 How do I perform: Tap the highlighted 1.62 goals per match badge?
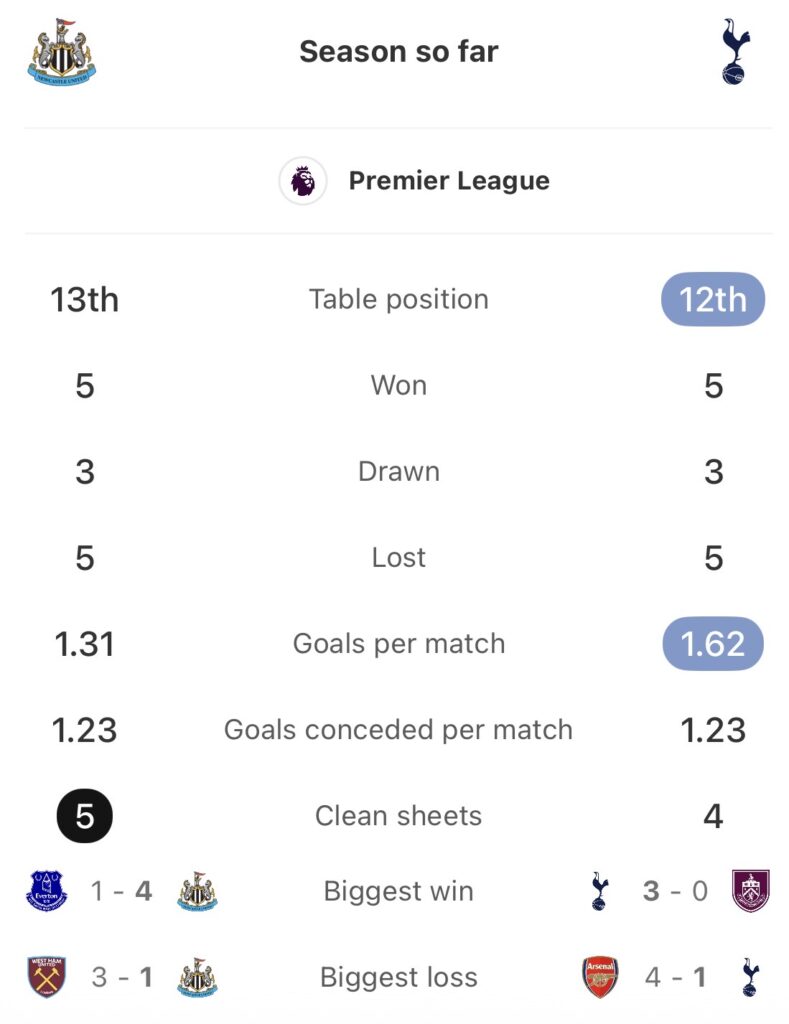pyautogui.click(x=713, y=643)
